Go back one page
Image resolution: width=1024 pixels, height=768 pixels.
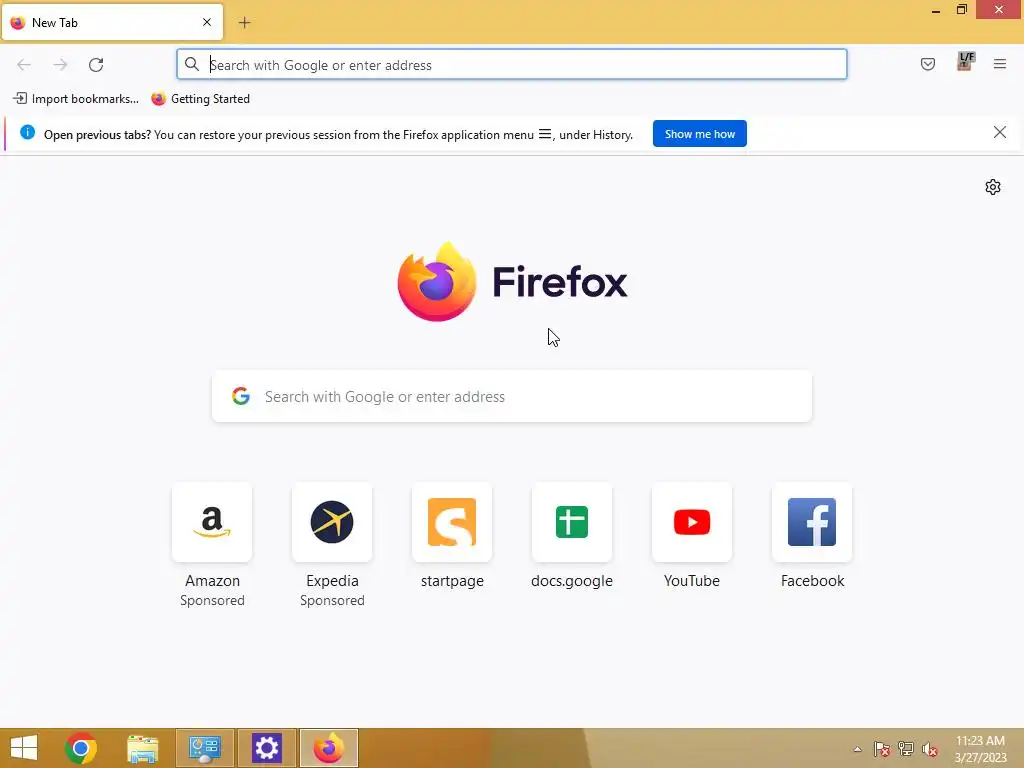point(24,65)
